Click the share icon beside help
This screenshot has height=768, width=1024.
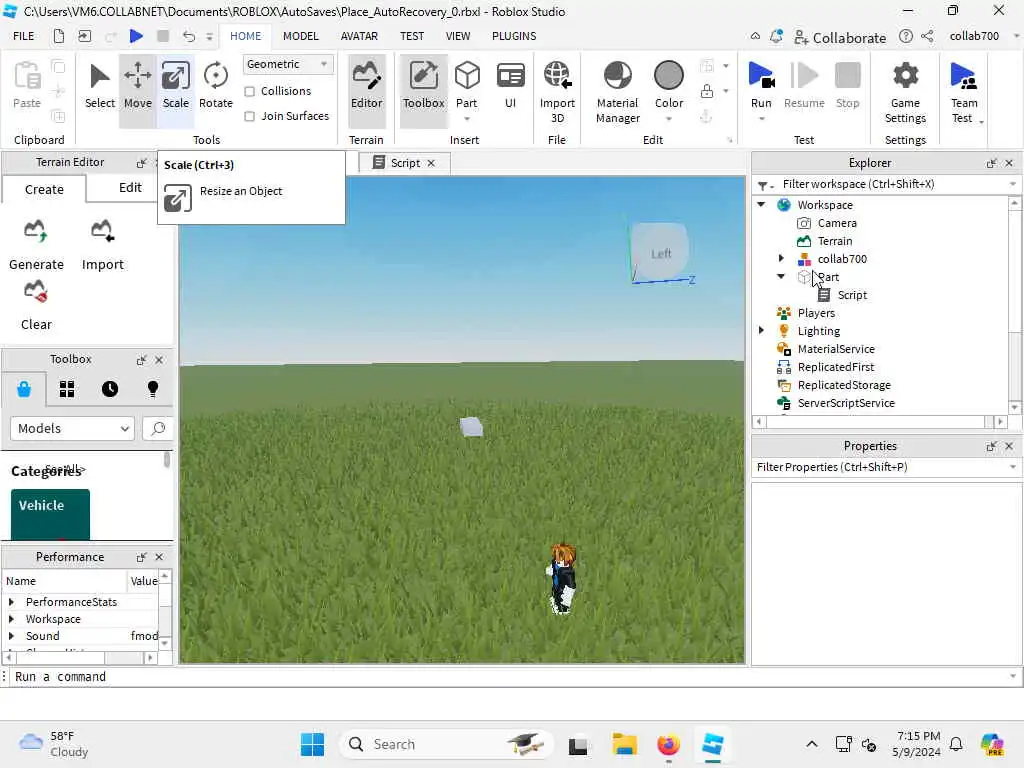pyautogui.click(x=927, y=36)
